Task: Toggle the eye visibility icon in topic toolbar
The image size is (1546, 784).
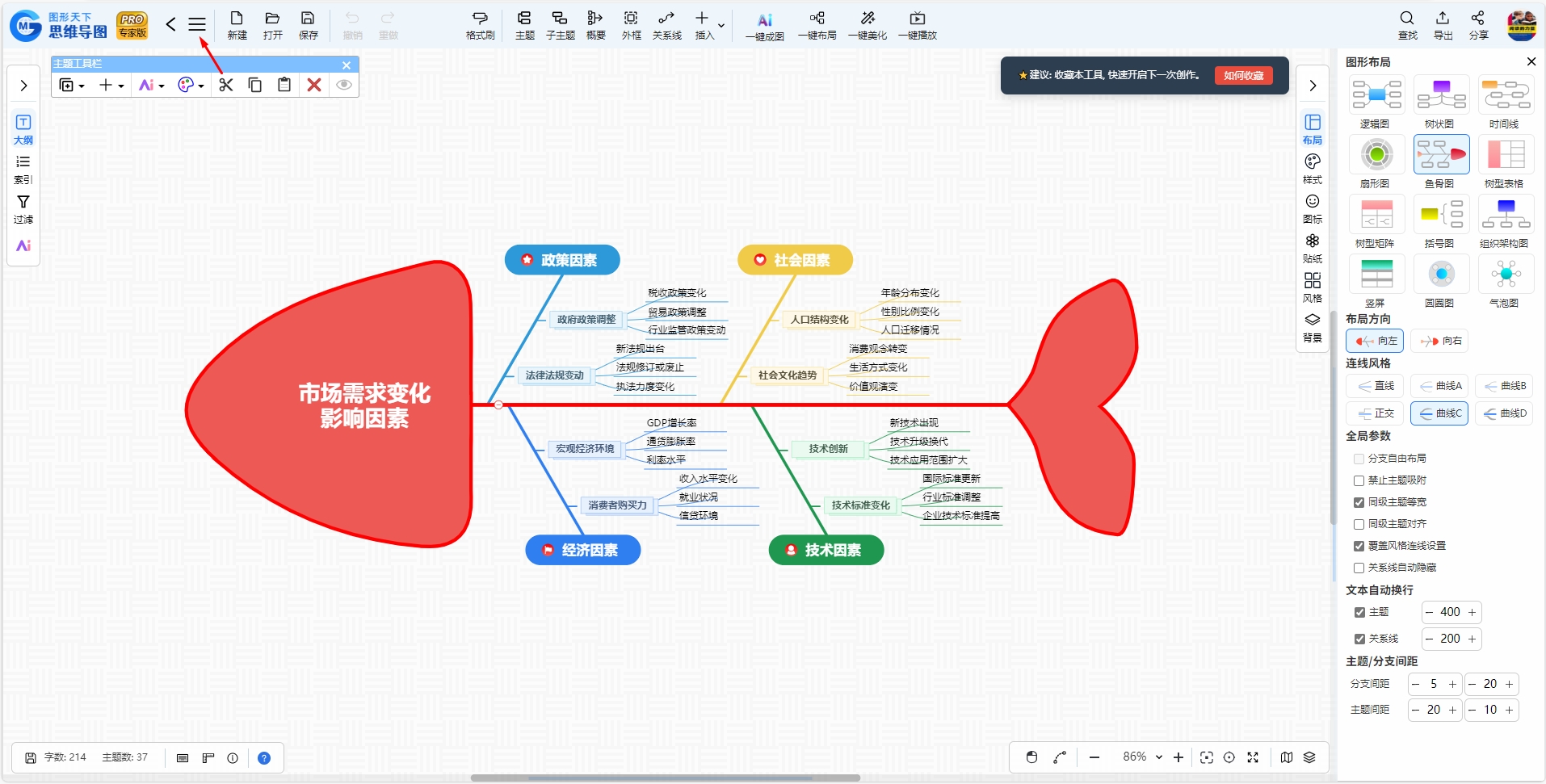Action: pyautogui.click(x=344, y=85)
